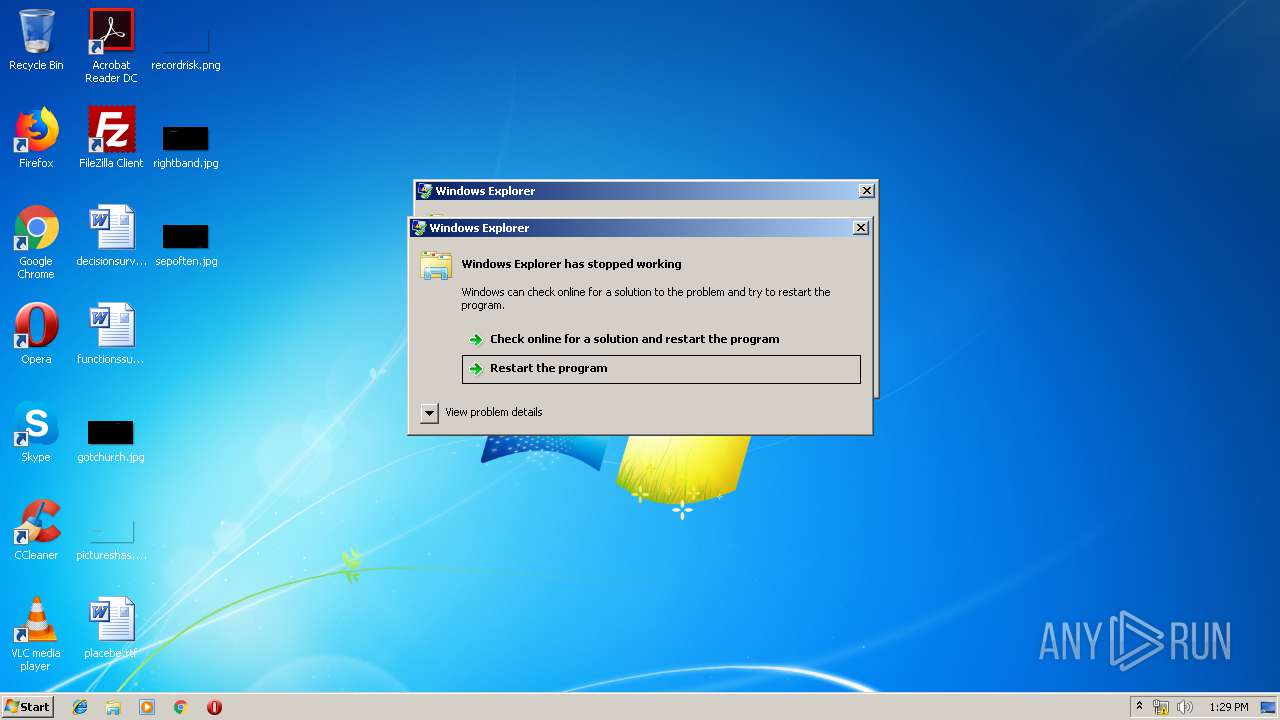
Task: Launch Windows Media Player from taskbar
Action: (x=147, y=707)
